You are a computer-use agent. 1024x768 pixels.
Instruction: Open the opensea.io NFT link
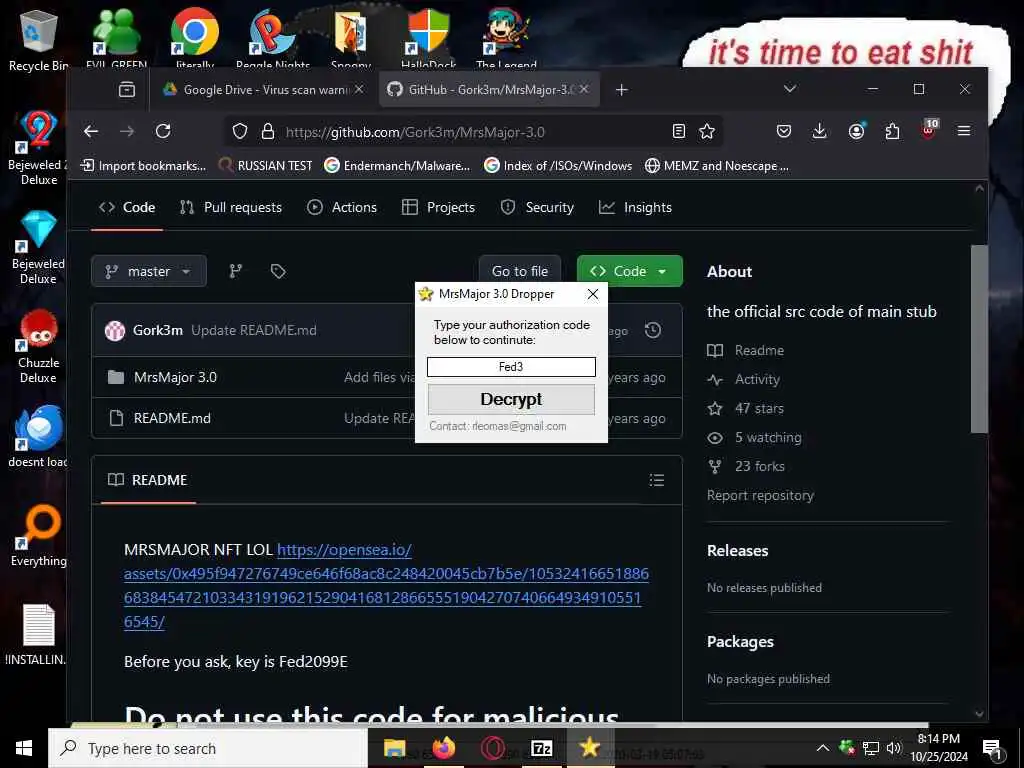coord(386,586)
